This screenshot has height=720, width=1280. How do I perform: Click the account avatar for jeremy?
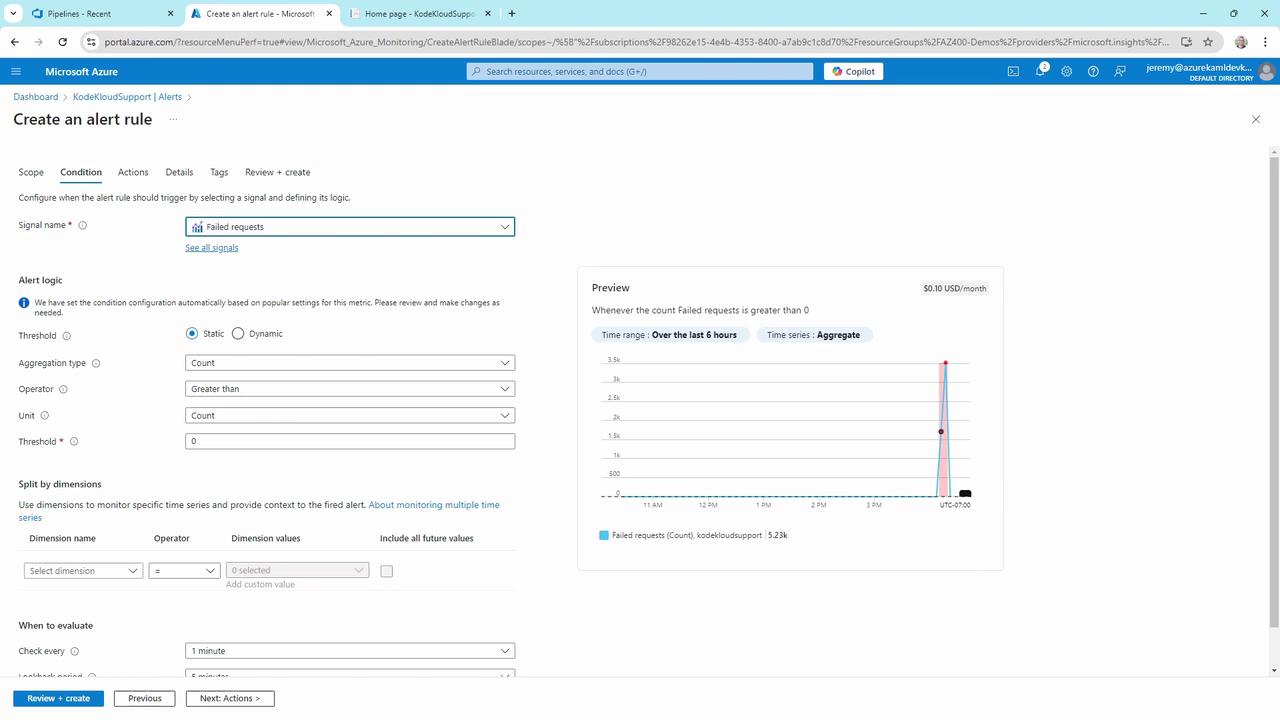1267,71
